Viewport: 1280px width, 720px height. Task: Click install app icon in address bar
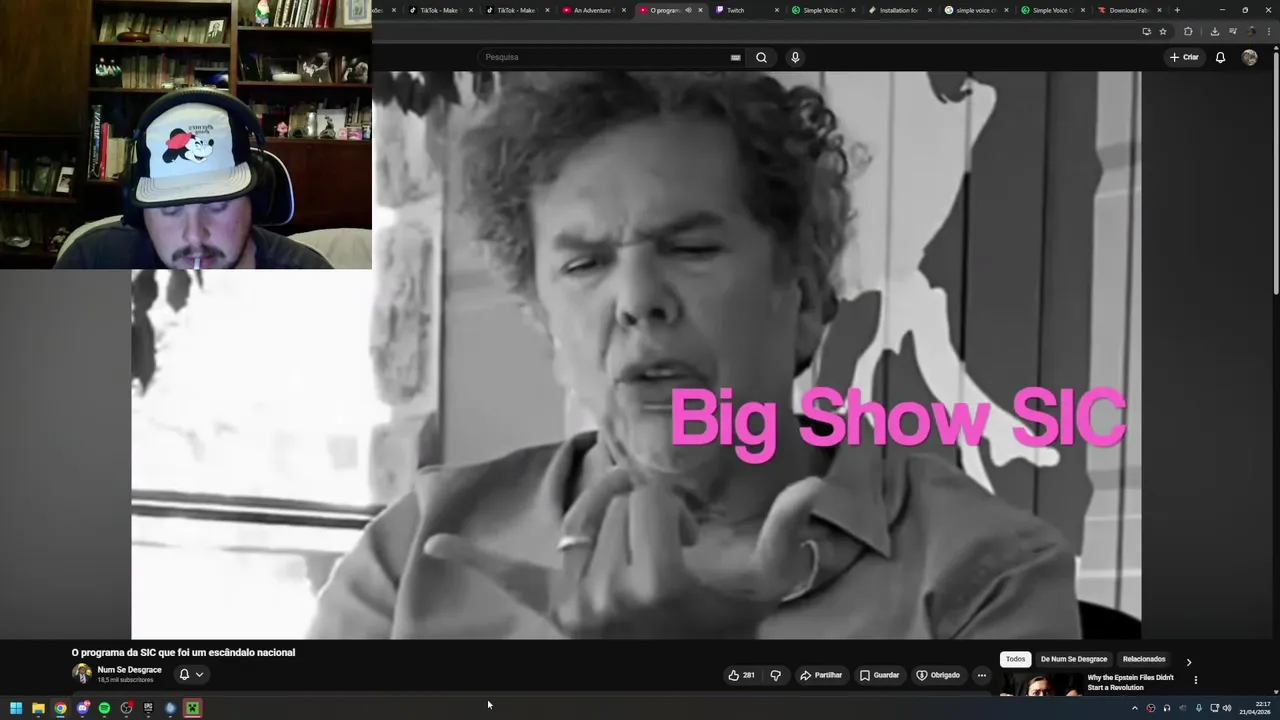[1147, 31]
